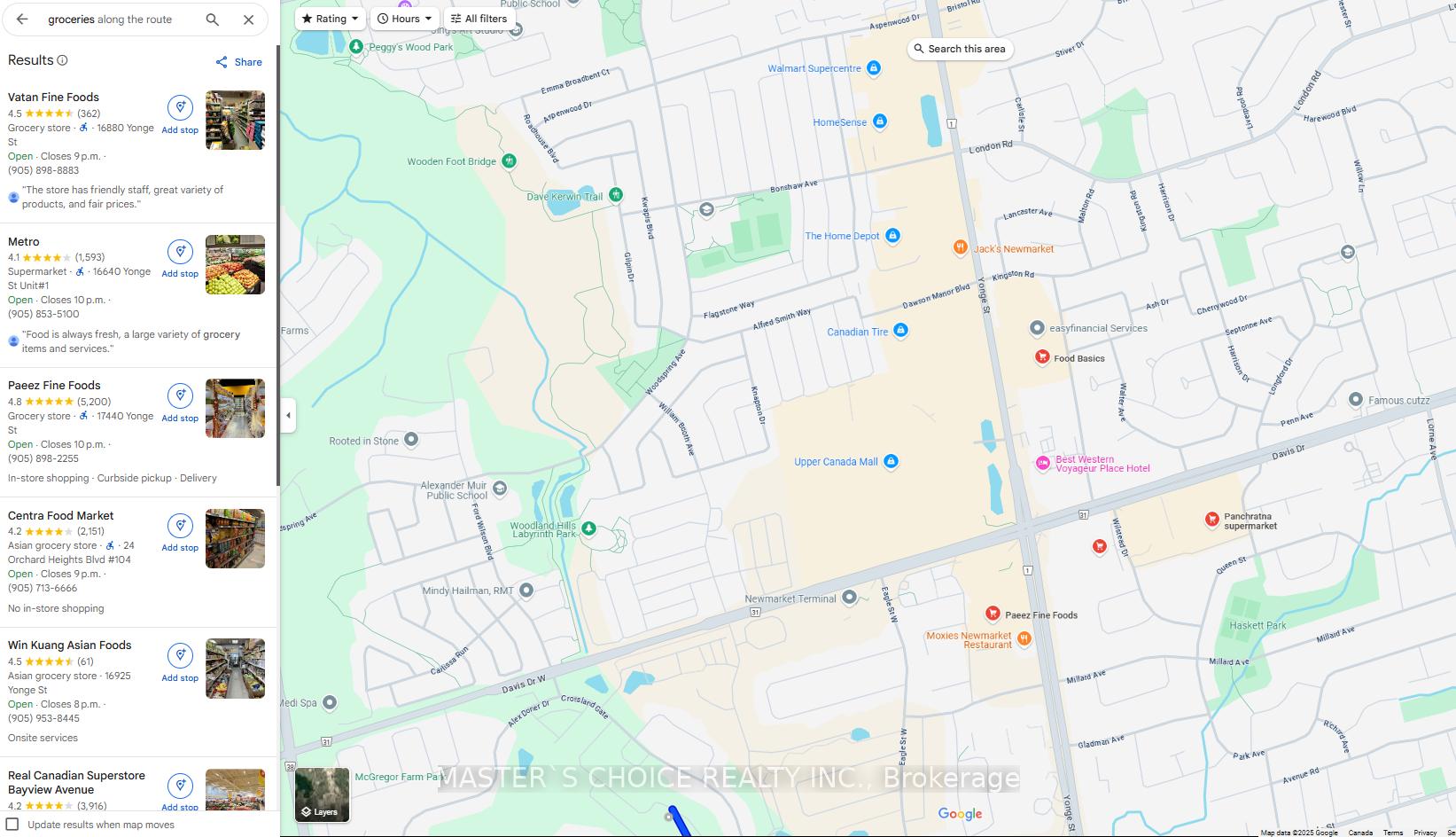Toggle Update results when map moves

coord(12,825)
